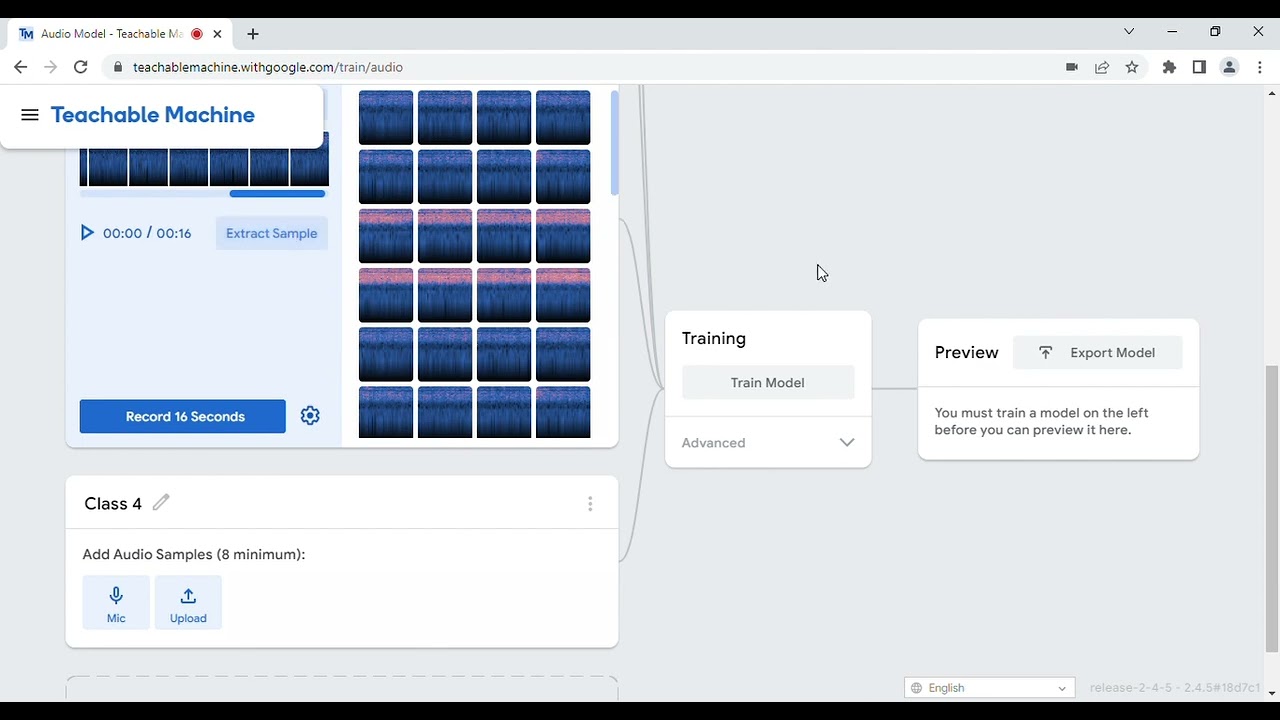
Task: Click the page vertical scrollbar thumb
Action: pos(1272,509)
